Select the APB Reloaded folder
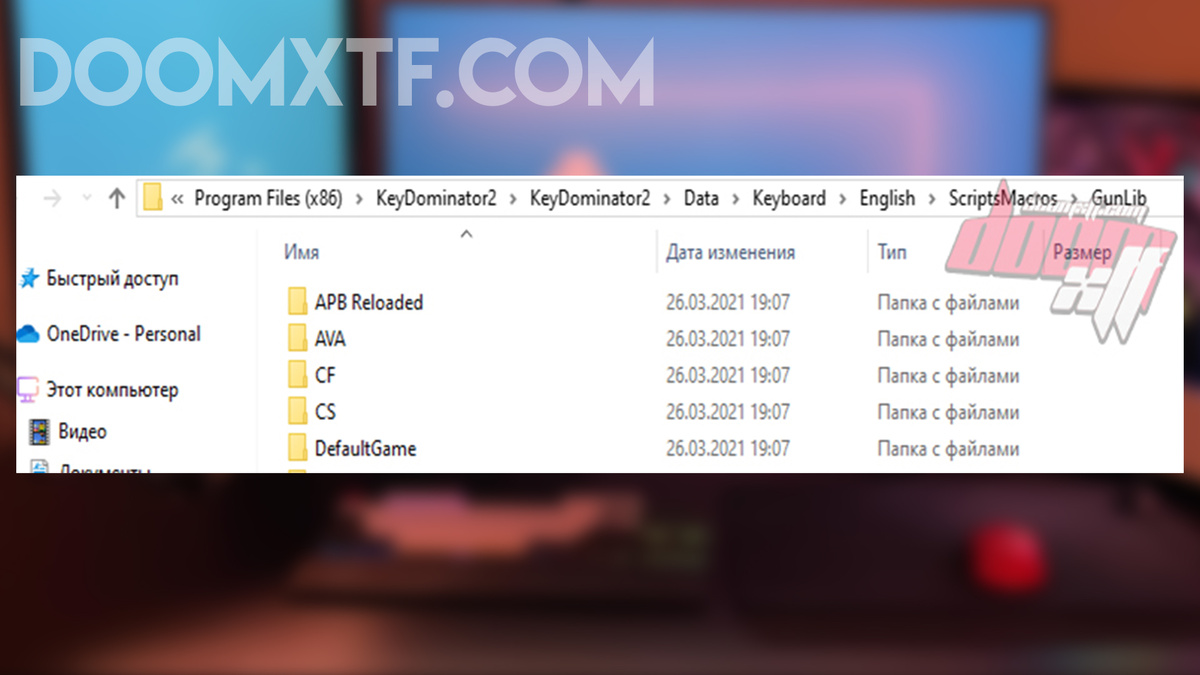1200x675 pixels. [x=369, y=302]
